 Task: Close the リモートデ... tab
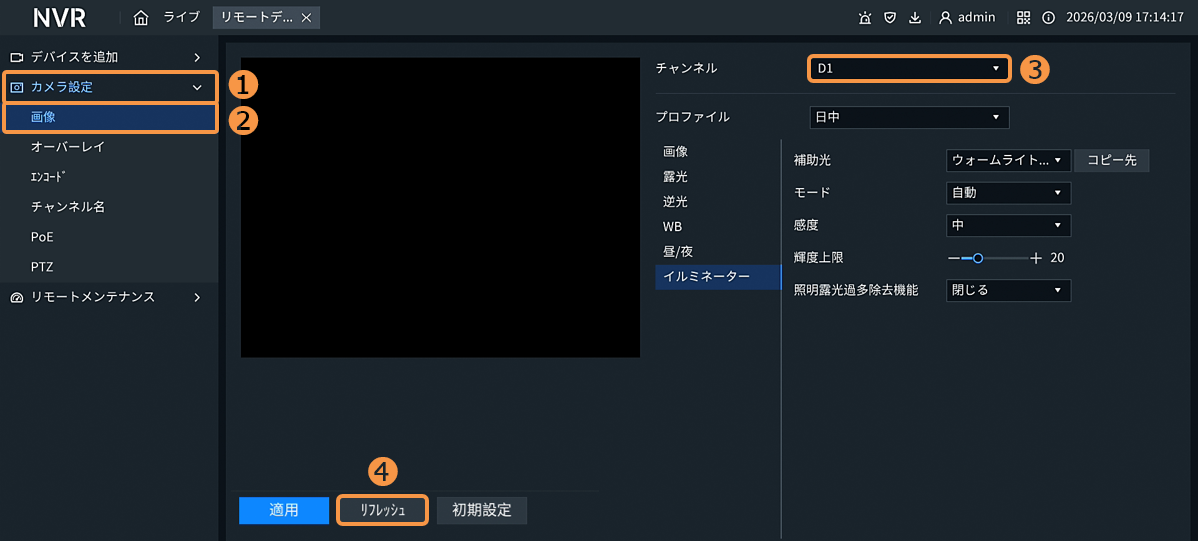click(x=306, y=17)
